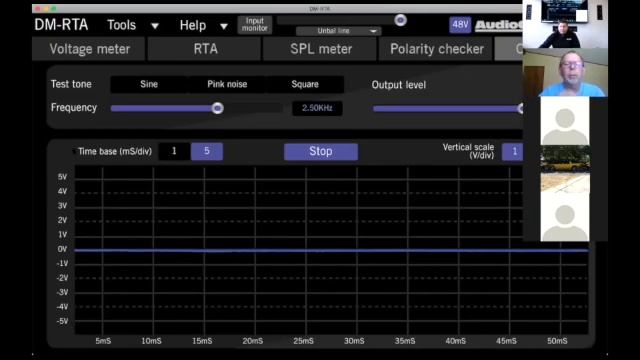Viewport: 640px width, 360px height.
Task: Select bottom blank avatar participant tile
Action: 565,217
